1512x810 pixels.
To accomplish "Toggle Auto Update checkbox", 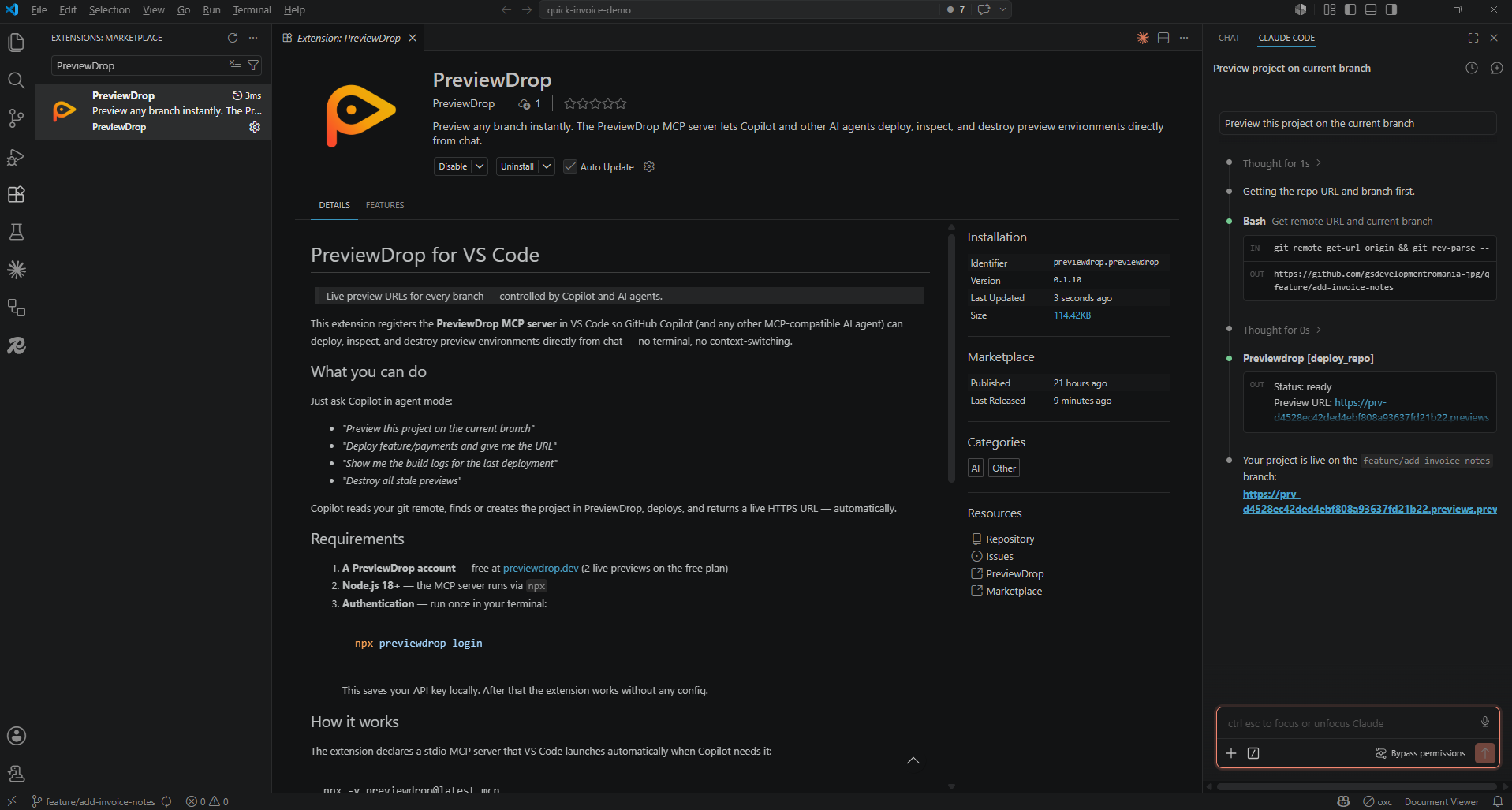I will 570,166.
